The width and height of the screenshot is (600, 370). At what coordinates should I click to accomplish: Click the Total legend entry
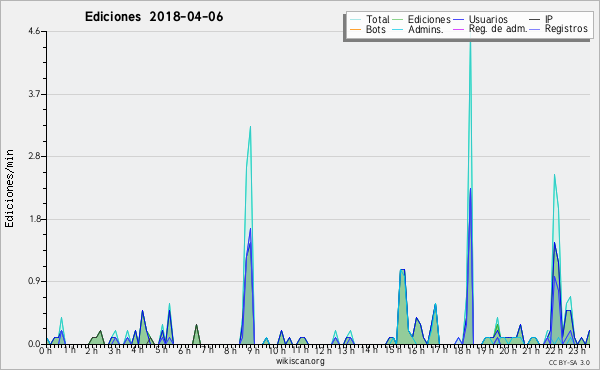tap(370, 19)
